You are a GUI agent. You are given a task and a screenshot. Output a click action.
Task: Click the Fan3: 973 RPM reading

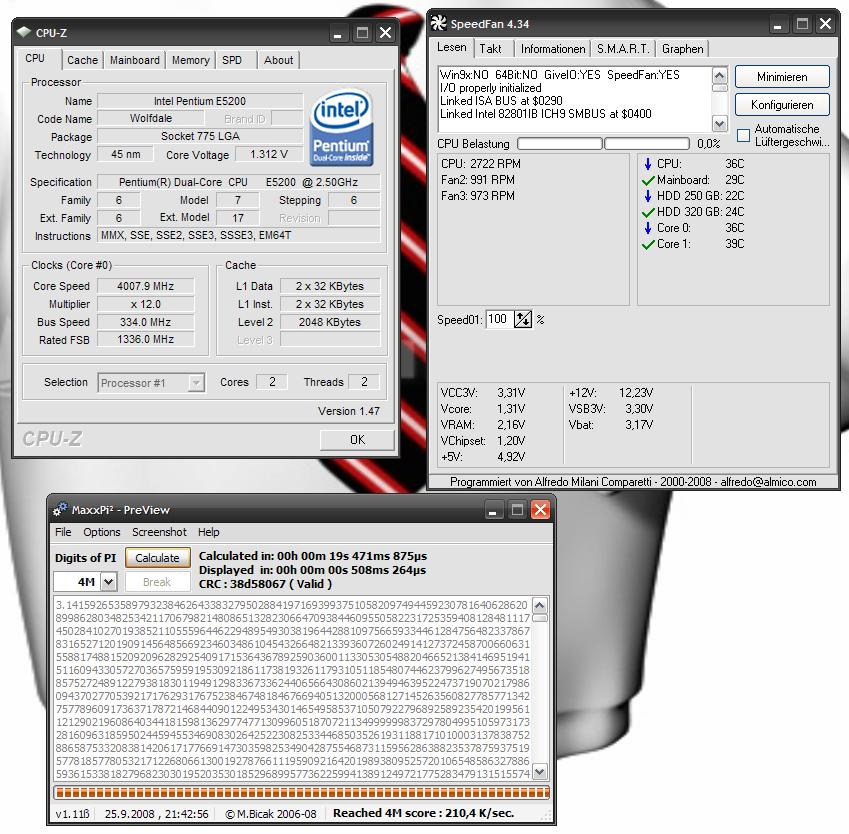click(478, 196)
